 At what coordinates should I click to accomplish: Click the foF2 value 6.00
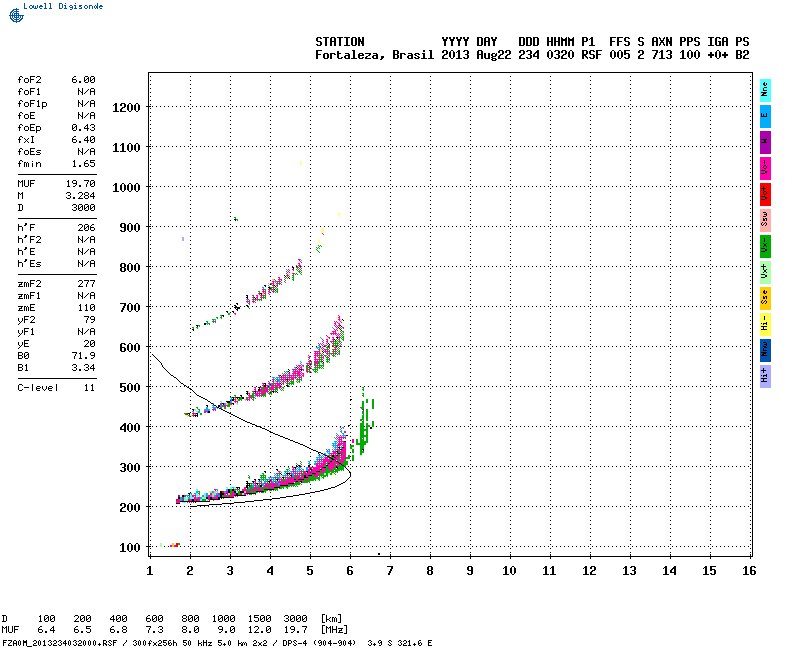click(x=83, y=80)
